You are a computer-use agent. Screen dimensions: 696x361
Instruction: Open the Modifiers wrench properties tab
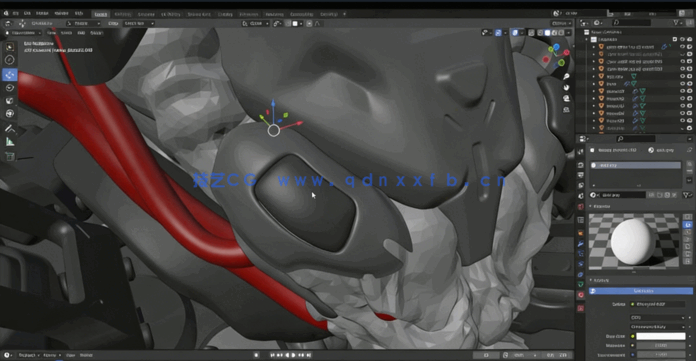[x=581, y=243]
